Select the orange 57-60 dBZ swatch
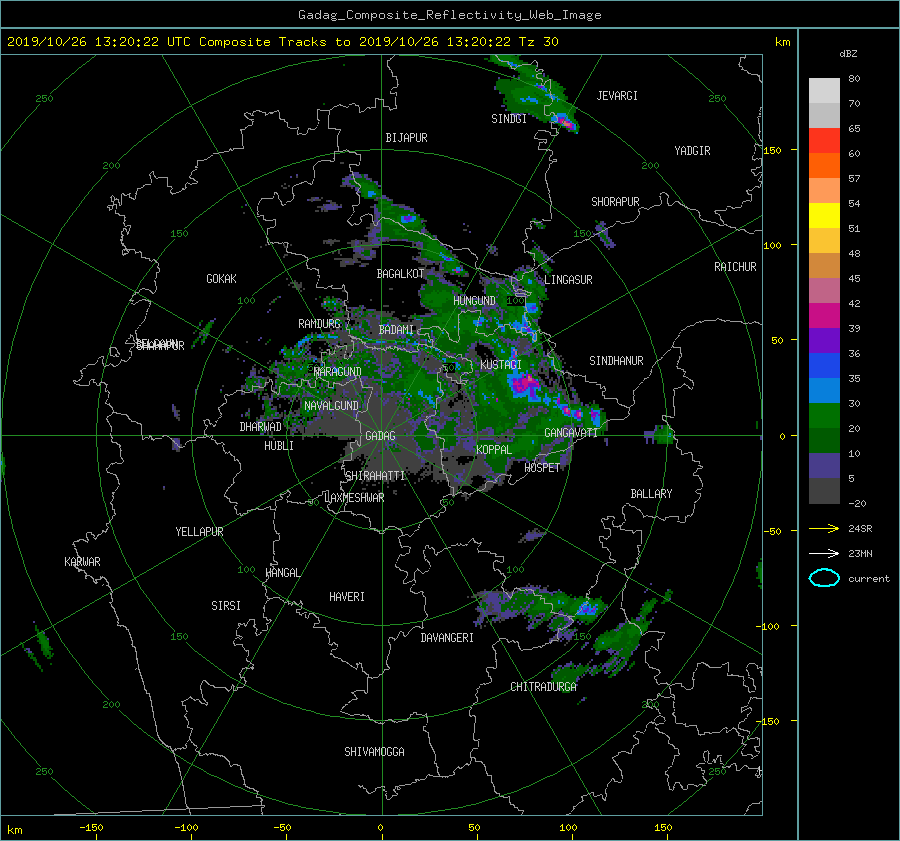This screenshot has height=841, width=900. tap(824, 166)
